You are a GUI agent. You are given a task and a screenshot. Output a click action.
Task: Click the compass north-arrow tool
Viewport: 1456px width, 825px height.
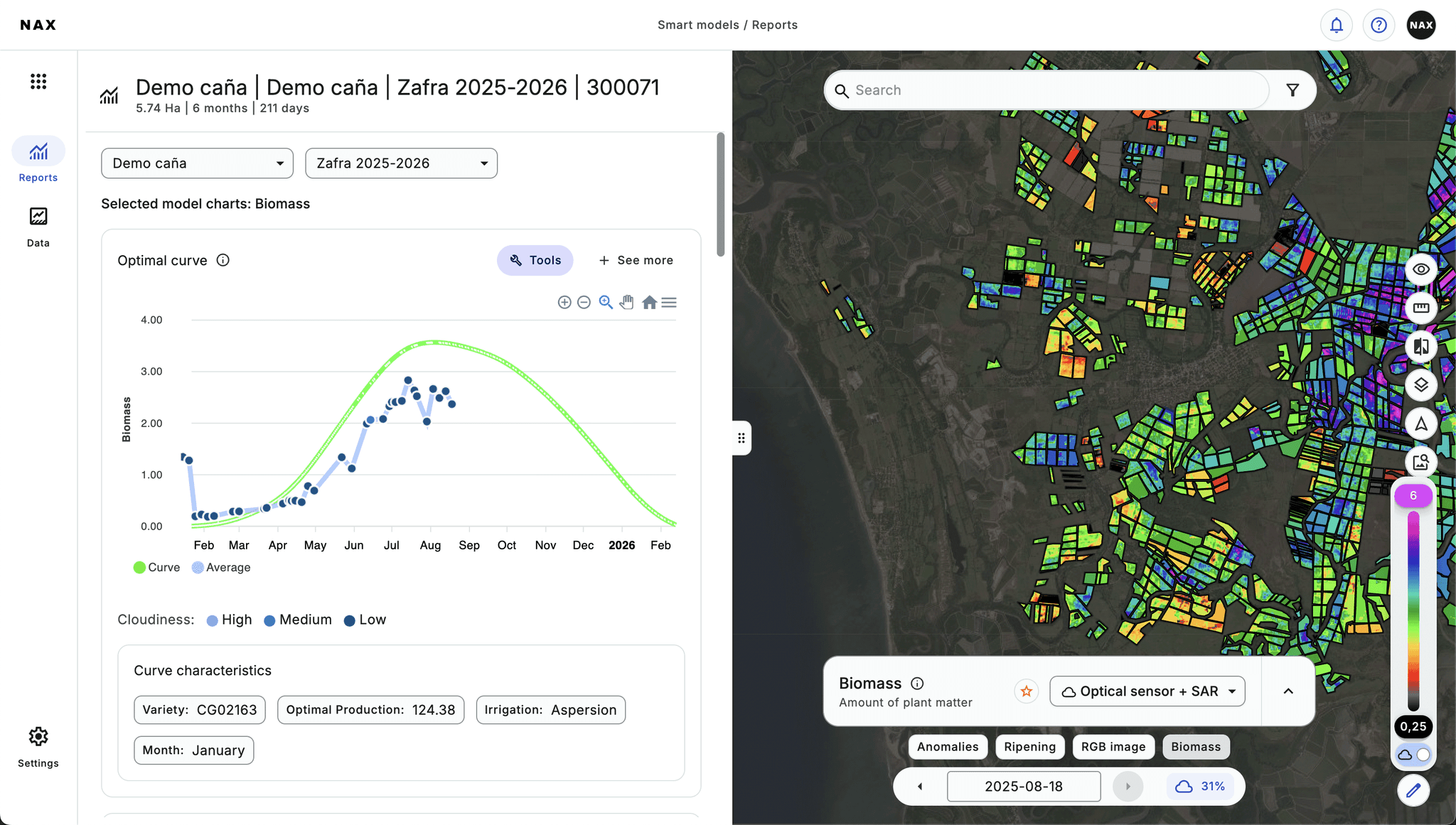point(1421,424)
